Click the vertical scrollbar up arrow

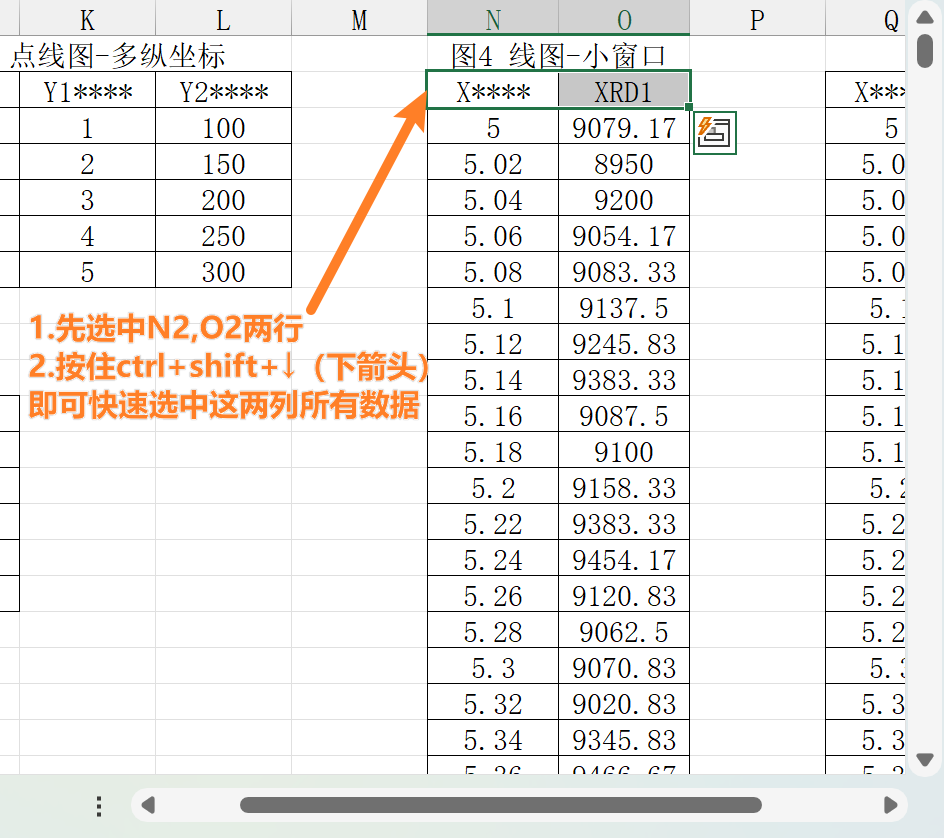(925, 17)
